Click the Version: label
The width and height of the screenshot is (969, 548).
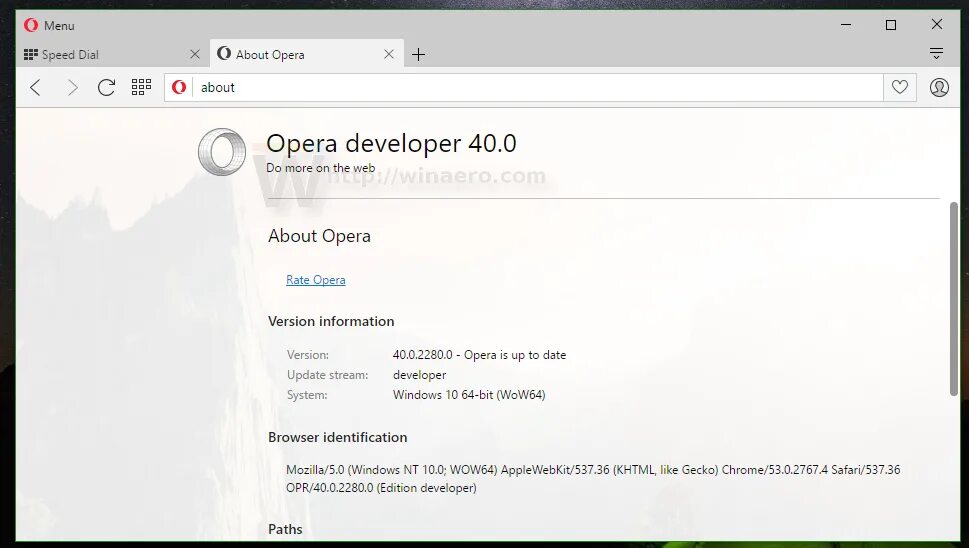coord(308,355)
